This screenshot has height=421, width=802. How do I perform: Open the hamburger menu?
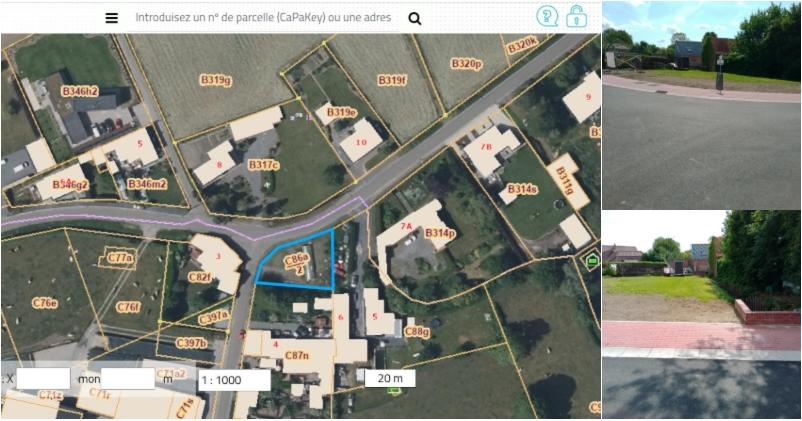click(112, 18)
